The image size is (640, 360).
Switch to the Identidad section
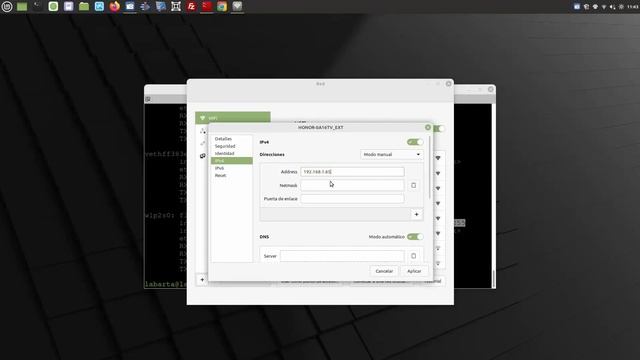(x=231, y=153)
